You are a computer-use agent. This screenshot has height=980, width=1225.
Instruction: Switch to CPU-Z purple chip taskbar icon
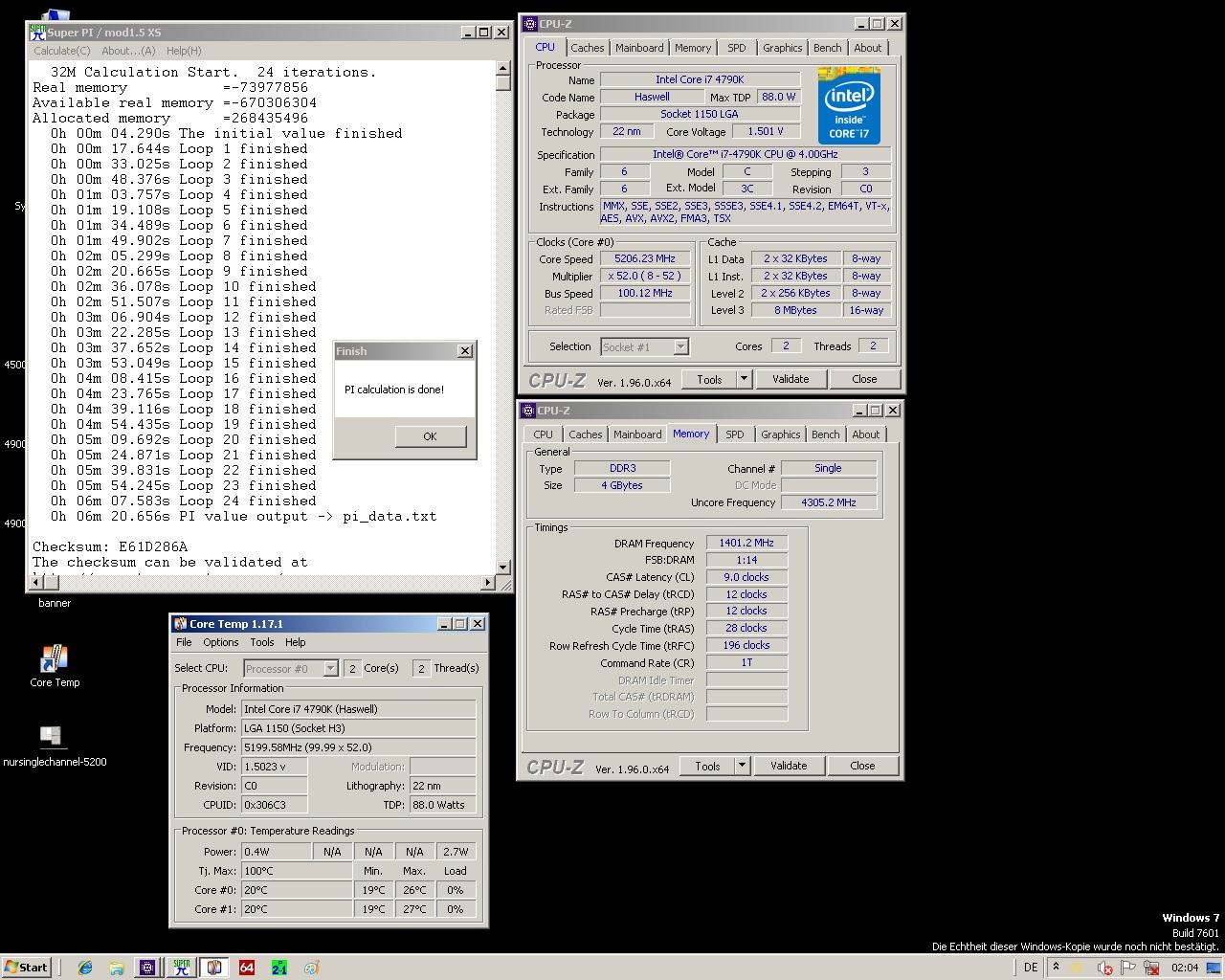tap(147, 968)
